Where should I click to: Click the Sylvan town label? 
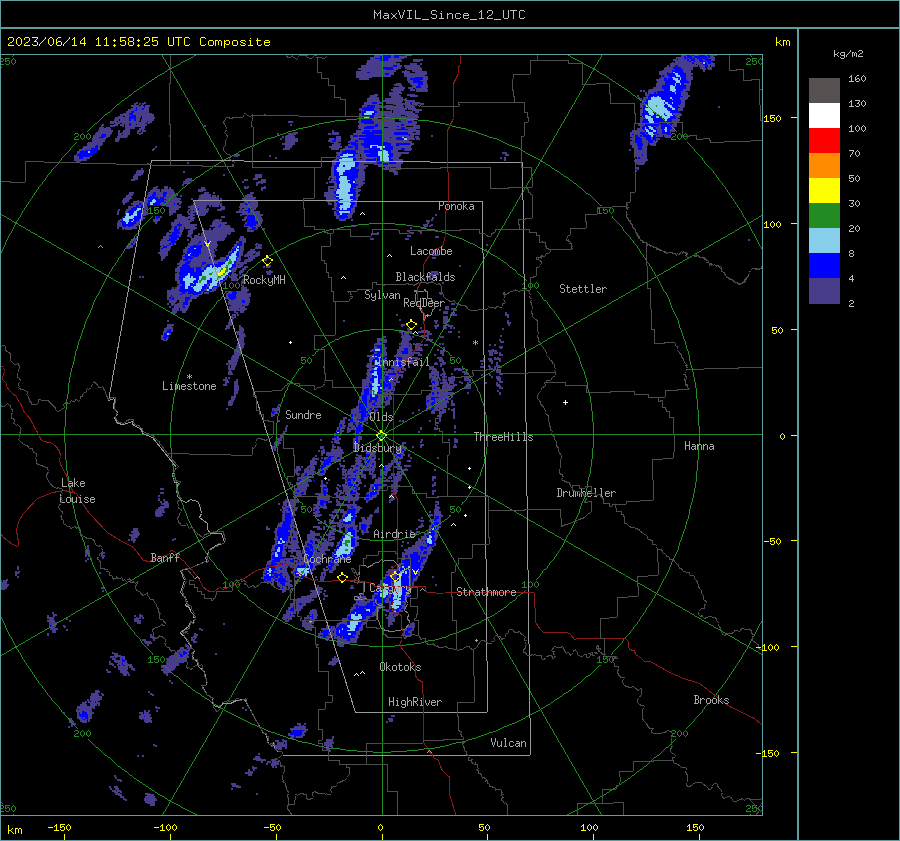(x=382, y=295)
